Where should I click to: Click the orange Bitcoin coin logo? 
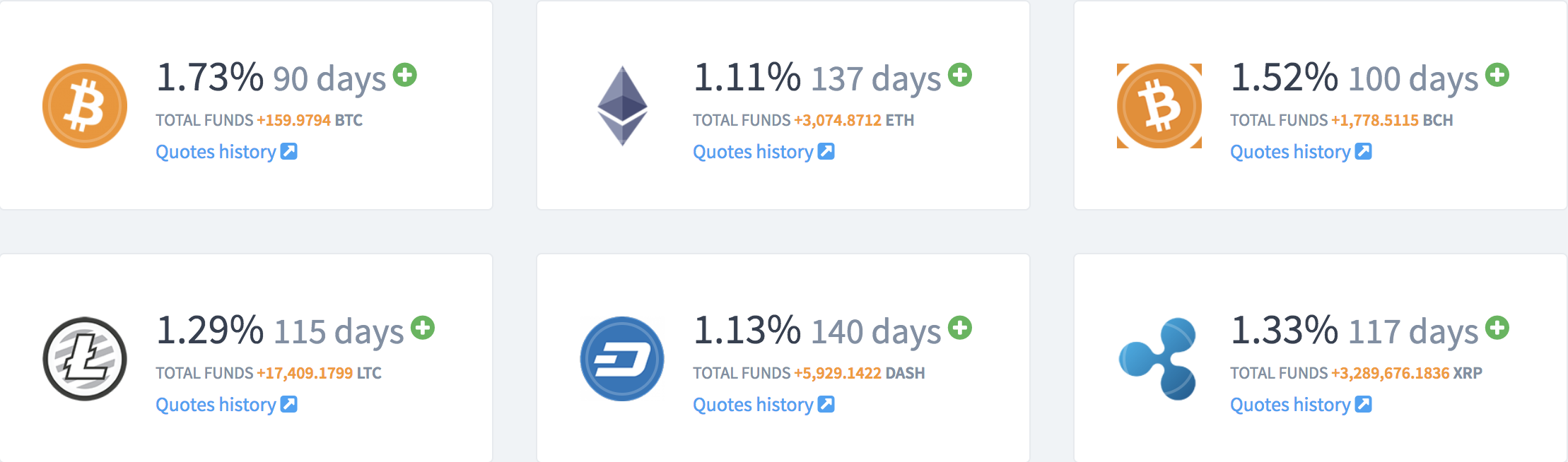click(85, 106)
